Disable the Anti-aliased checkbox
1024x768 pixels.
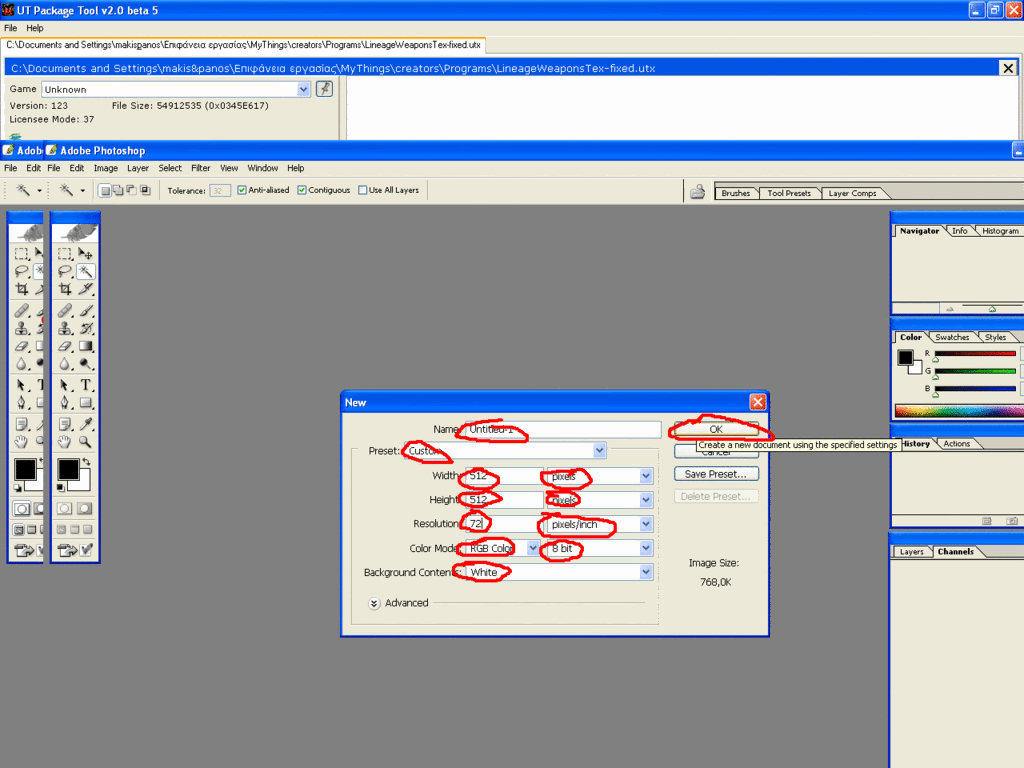(x=242, y=190)
